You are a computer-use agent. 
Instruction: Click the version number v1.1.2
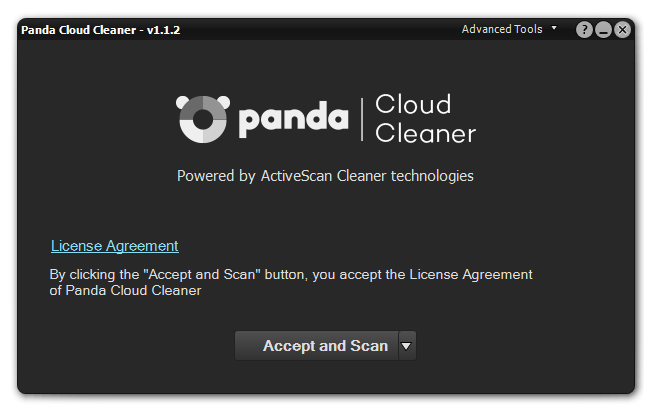click(163, 30)
